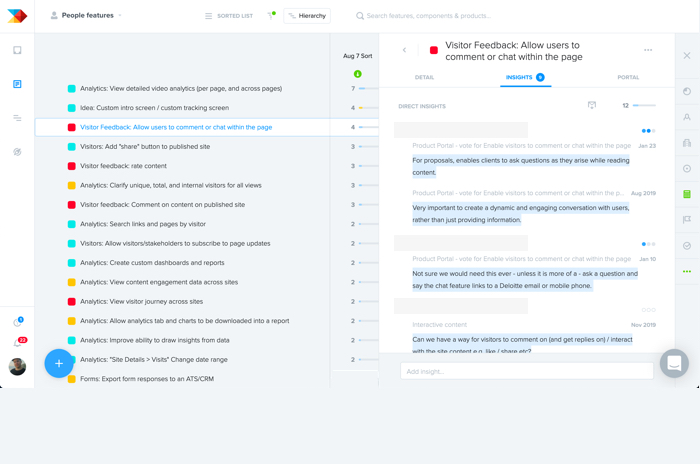Toggle Sorted List view
This screenshot has height=464, width=700.
tap(229, 16)
